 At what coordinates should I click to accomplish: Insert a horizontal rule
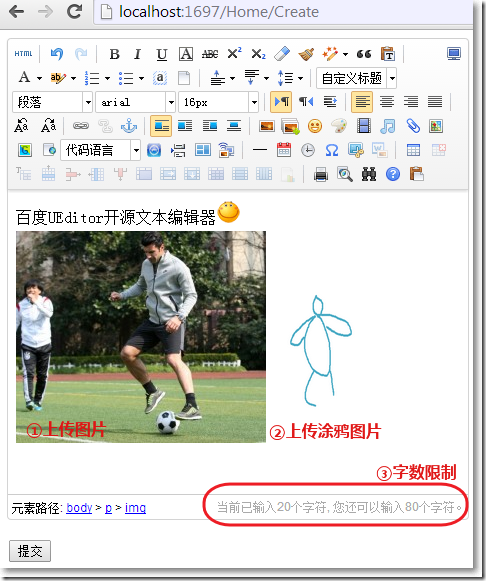(260, 150)
